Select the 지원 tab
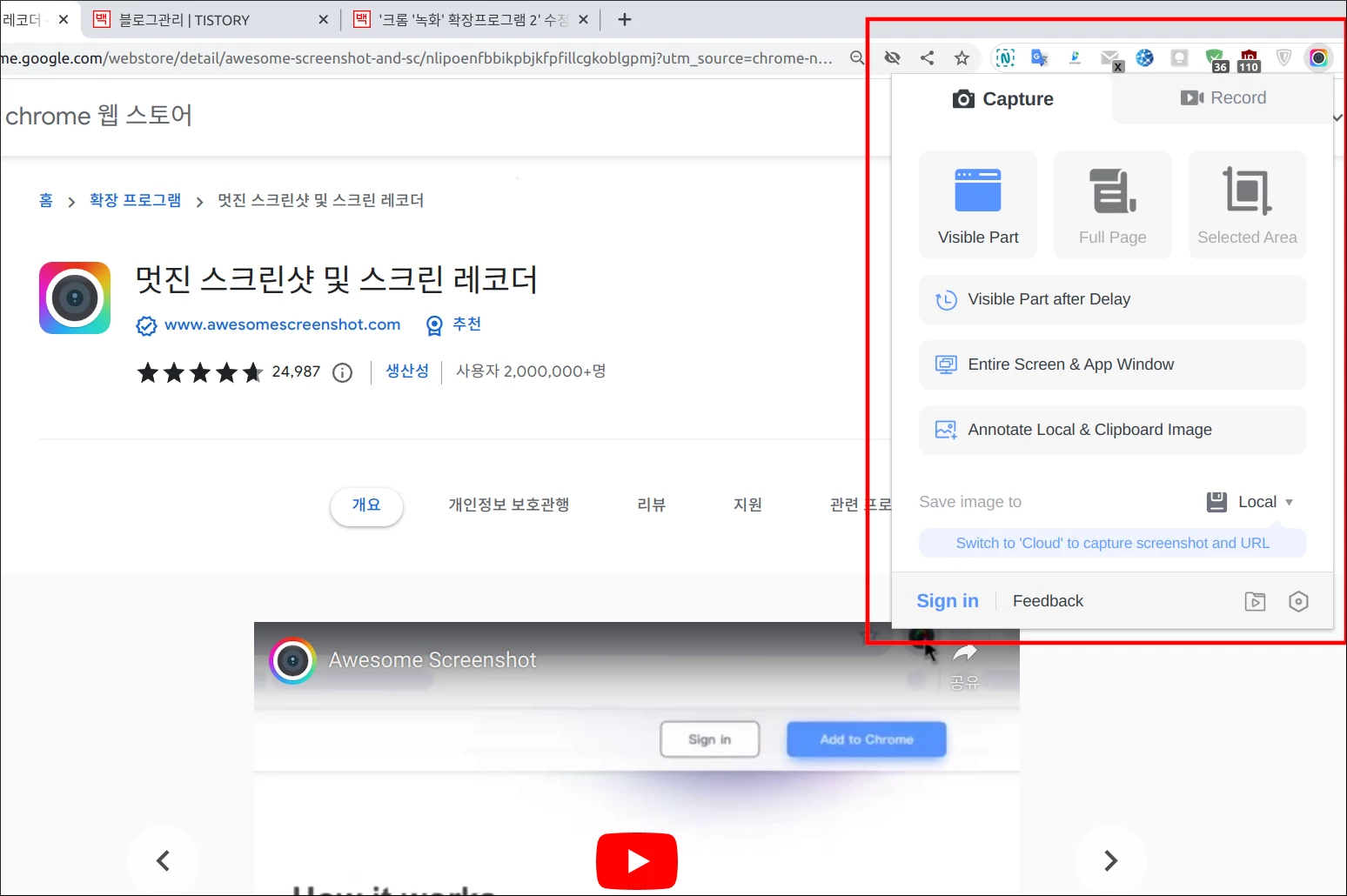The width and height of the screenshot is (1347, 896). [x=747, y=505]
